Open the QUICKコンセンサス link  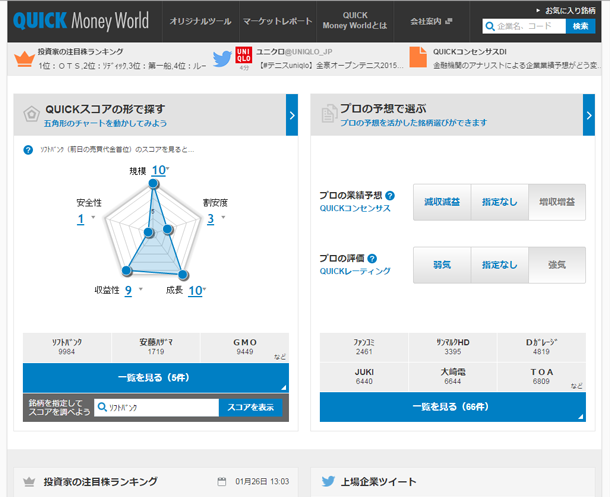pyautogui.click(x=355, y=208)
